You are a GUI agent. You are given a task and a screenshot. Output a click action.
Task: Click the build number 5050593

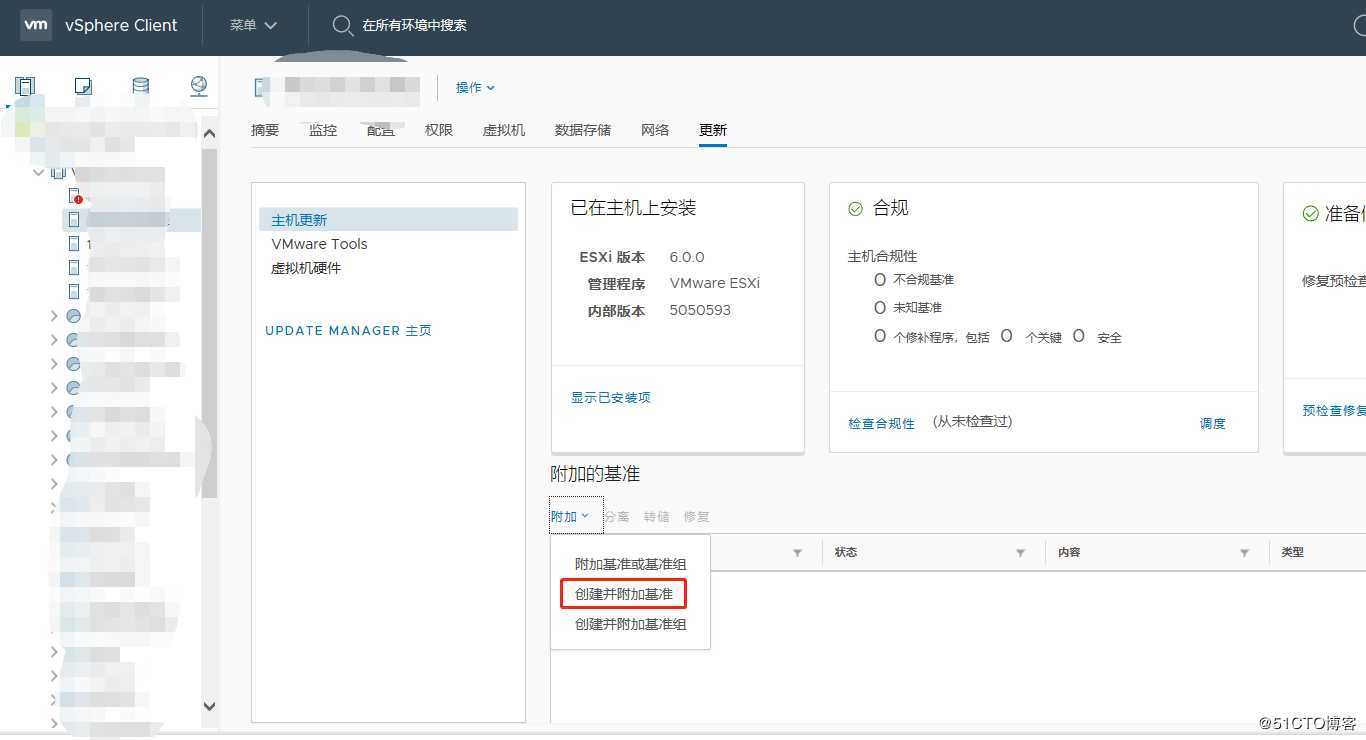coord(700,310)
